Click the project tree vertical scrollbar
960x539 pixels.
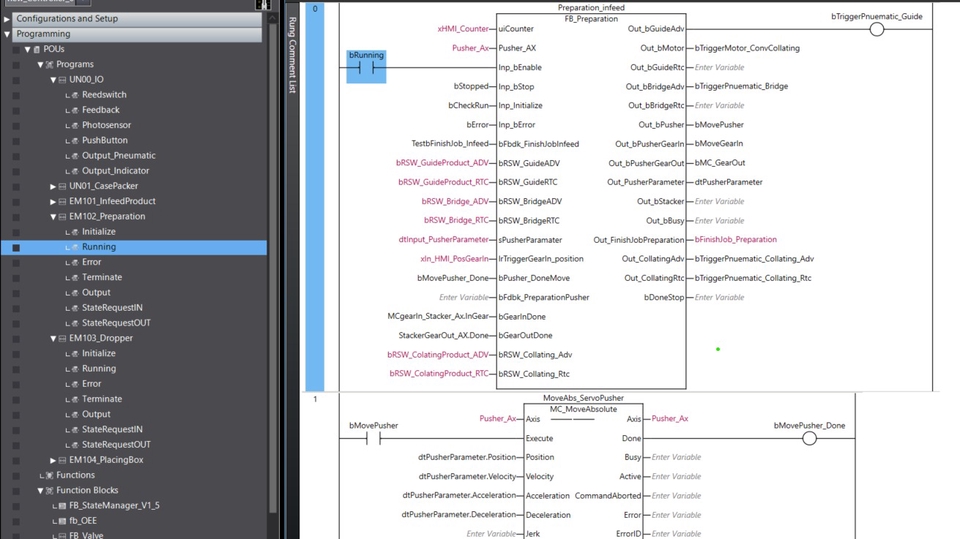pos(273,263)
